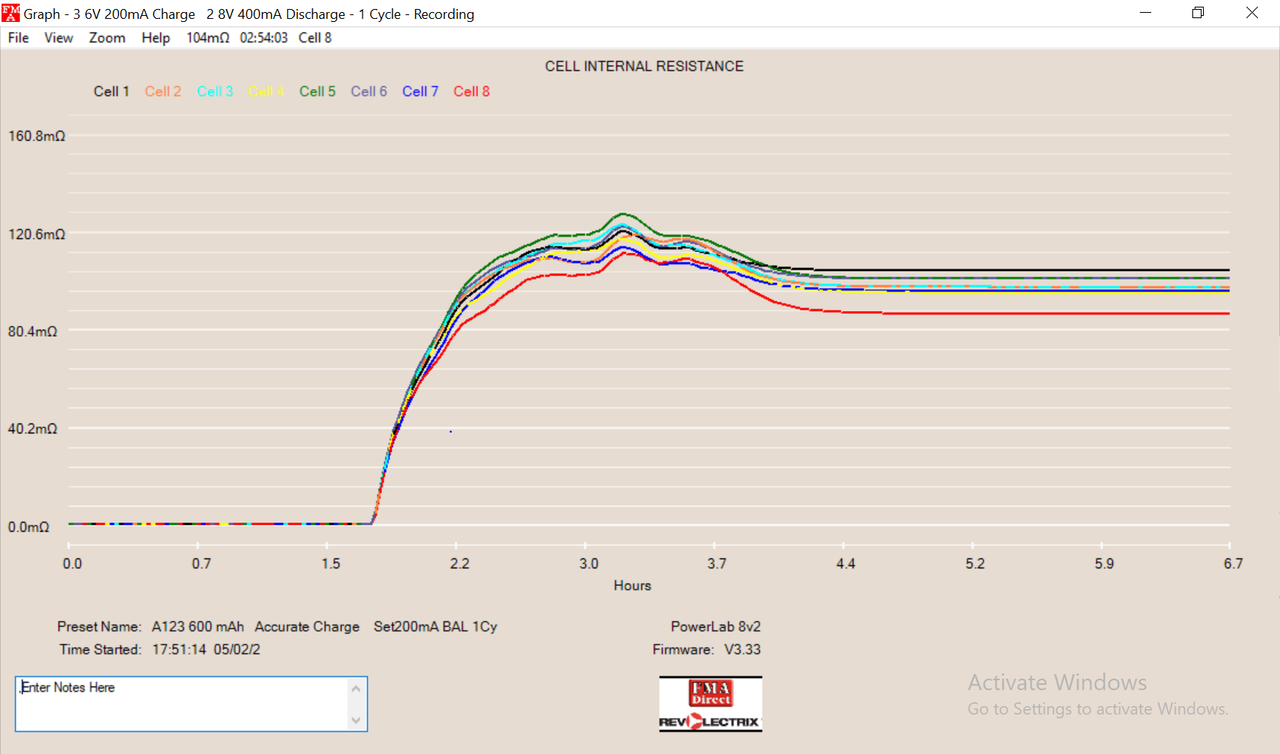Toggle Cell 3 legend label

[x=215, y=91]
